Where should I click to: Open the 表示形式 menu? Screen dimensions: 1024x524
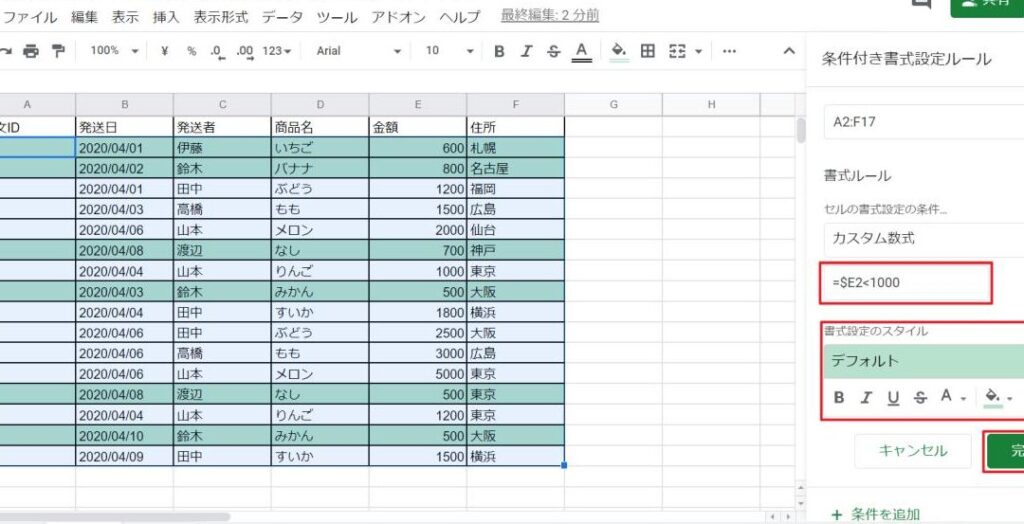220,17
